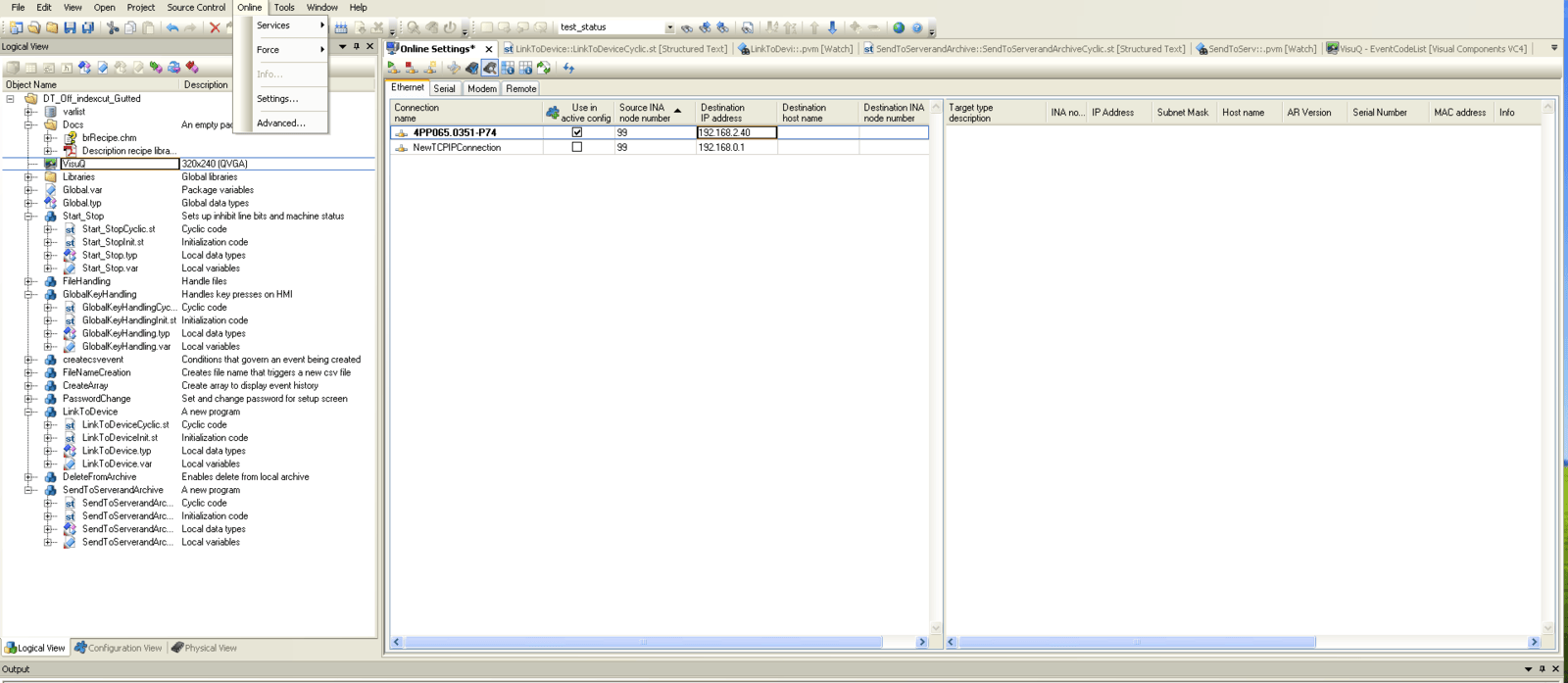
Task: Select PasswordChange program in tree
Action: [96, 399]
